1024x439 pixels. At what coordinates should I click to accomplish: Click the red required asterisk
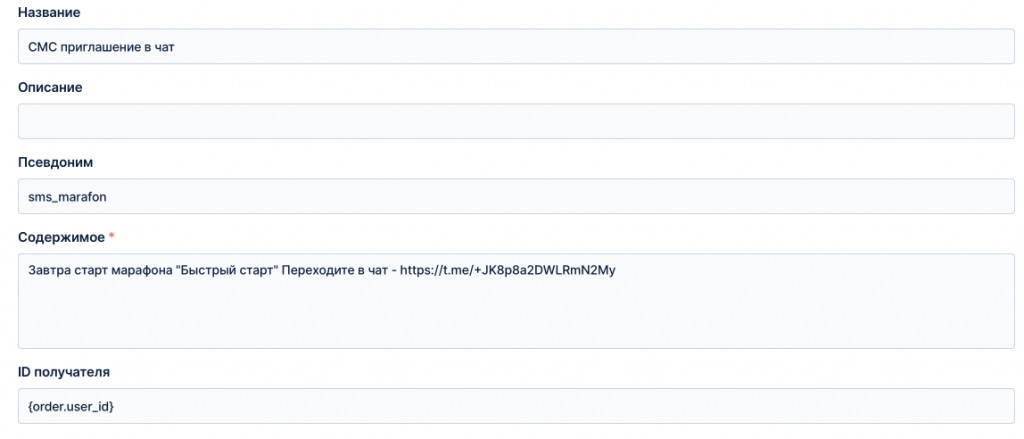tap(111, 236)
